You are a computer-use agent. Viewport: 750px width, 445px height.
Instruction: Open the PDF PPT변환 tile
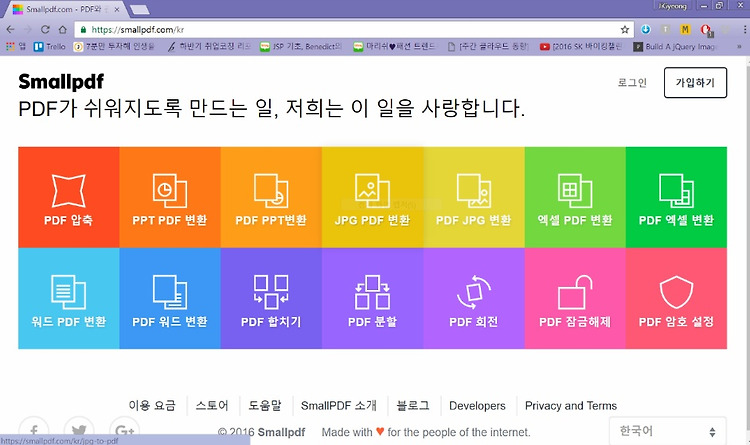click(271, 197)
